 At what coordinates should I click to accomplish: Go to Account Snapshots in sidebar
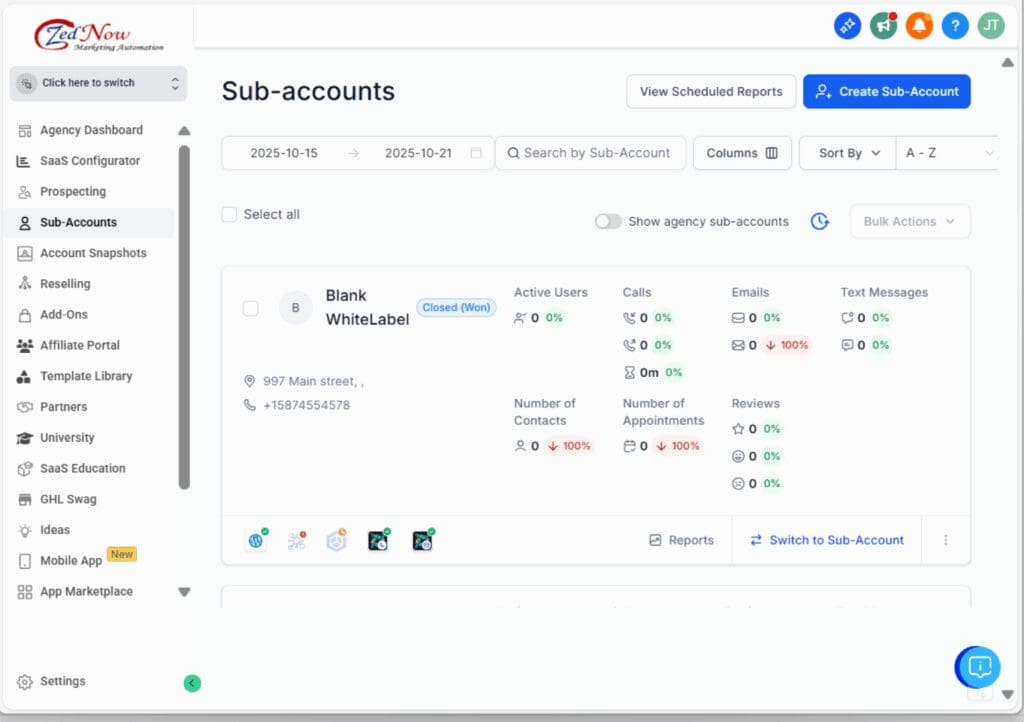(93, 253)
